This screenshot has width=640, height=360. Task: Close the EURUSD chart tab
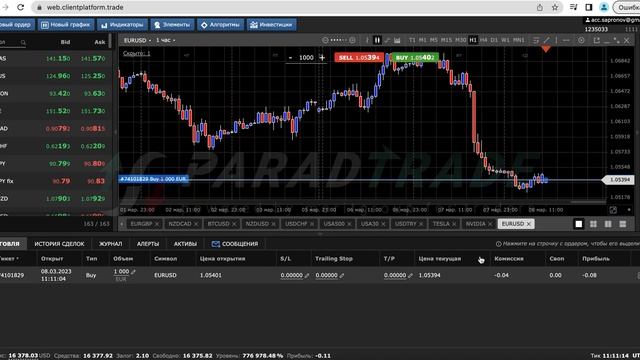point(529,224)
